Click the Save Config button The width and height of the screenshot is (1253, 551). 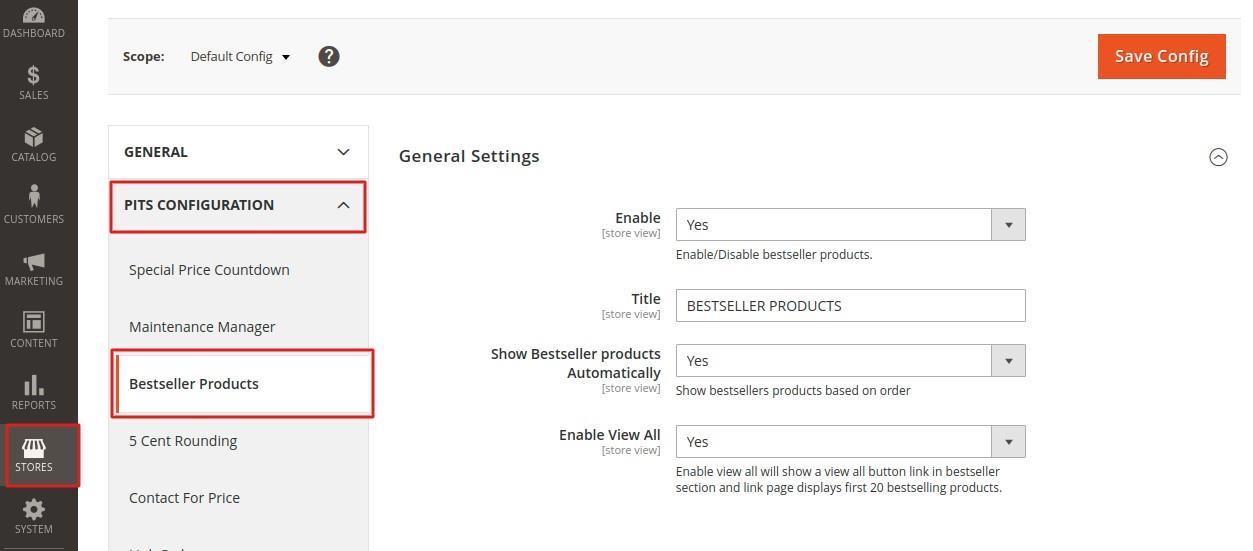[1161, 56]
